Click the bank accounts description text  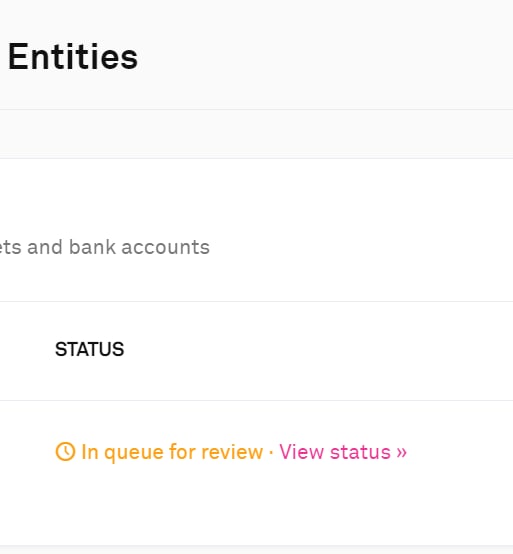point(105,247)
